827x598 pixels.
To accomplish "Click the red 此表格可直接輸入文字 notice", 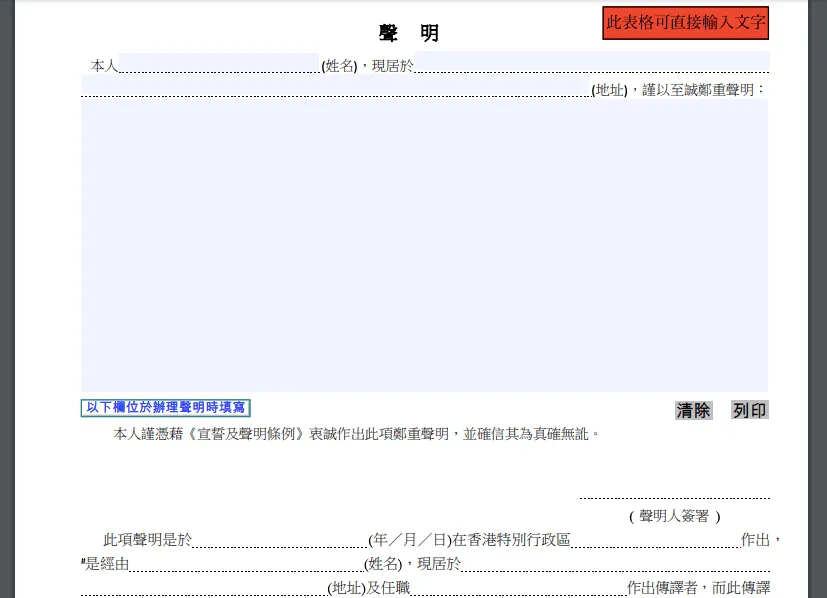I will pyautogui.click(x=686, y=23).
